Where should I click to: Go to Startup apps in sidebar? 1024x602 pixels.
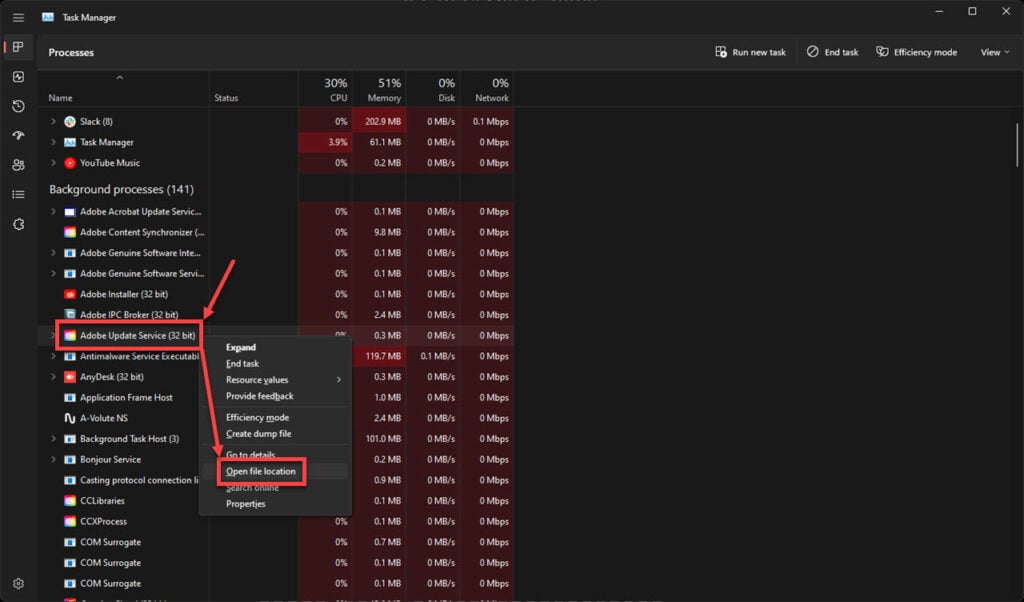coord(18,135)
